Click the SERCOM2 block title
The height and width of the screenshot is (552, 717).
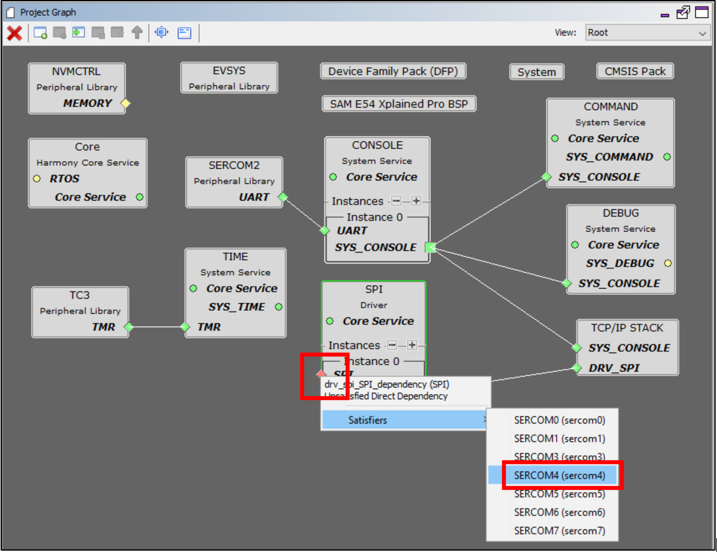coord(234,166)
